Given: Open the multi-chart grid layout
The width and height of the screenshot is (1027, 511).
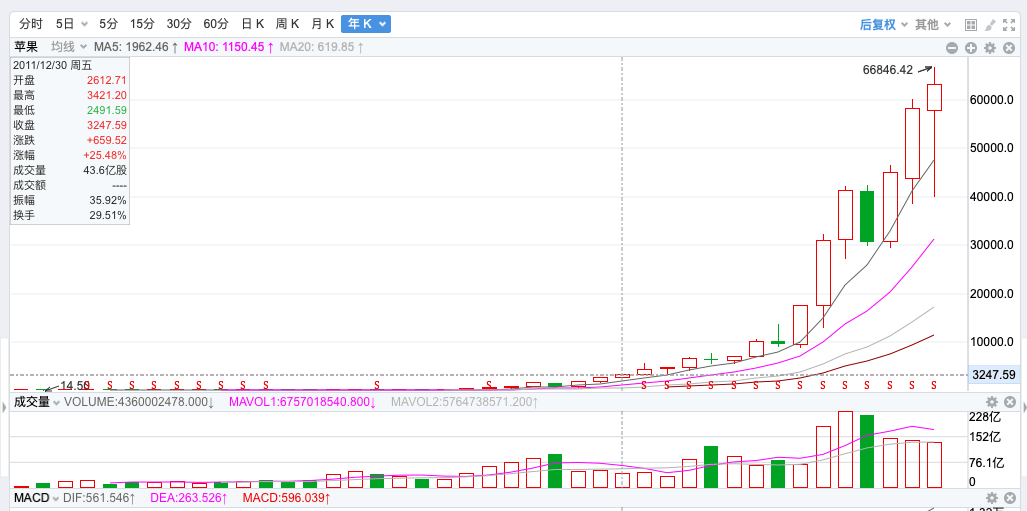Looking at the screenshot, I should (970, 24).
